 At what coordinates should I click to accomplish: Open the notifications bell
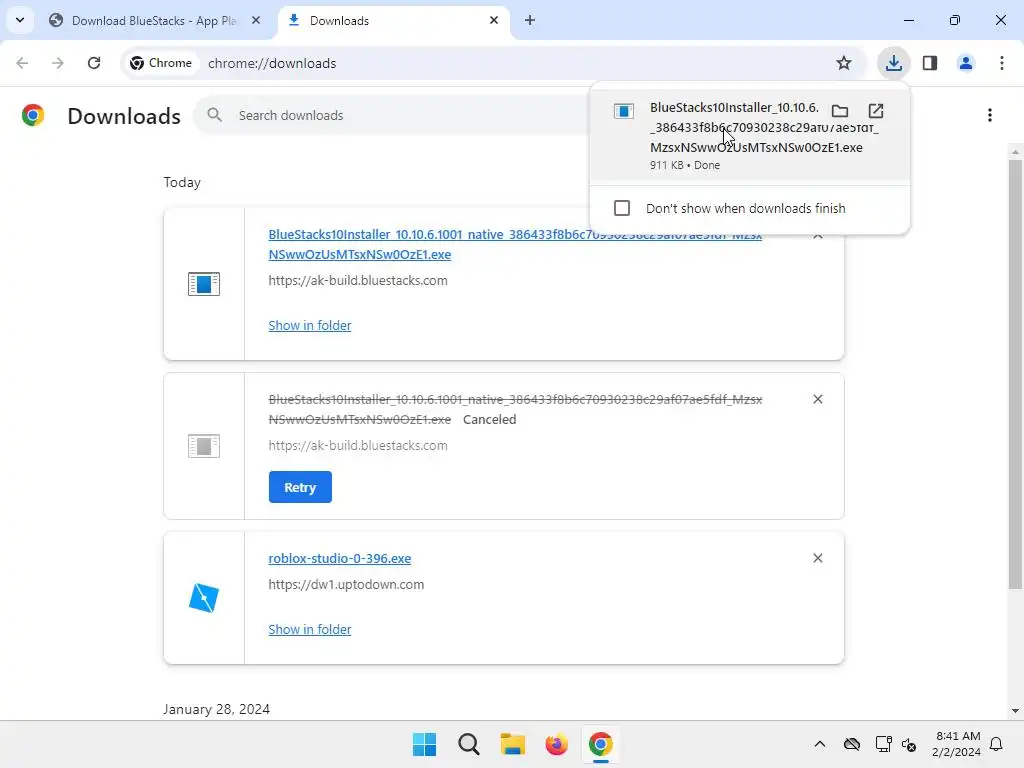click(996, 744)
